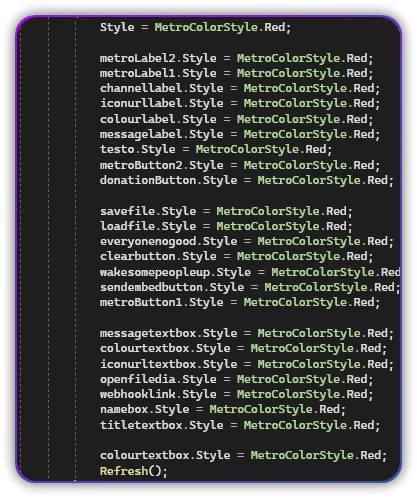Click the line "Style = MetroColorStyle.Red;" at top

tap(195, 27)
